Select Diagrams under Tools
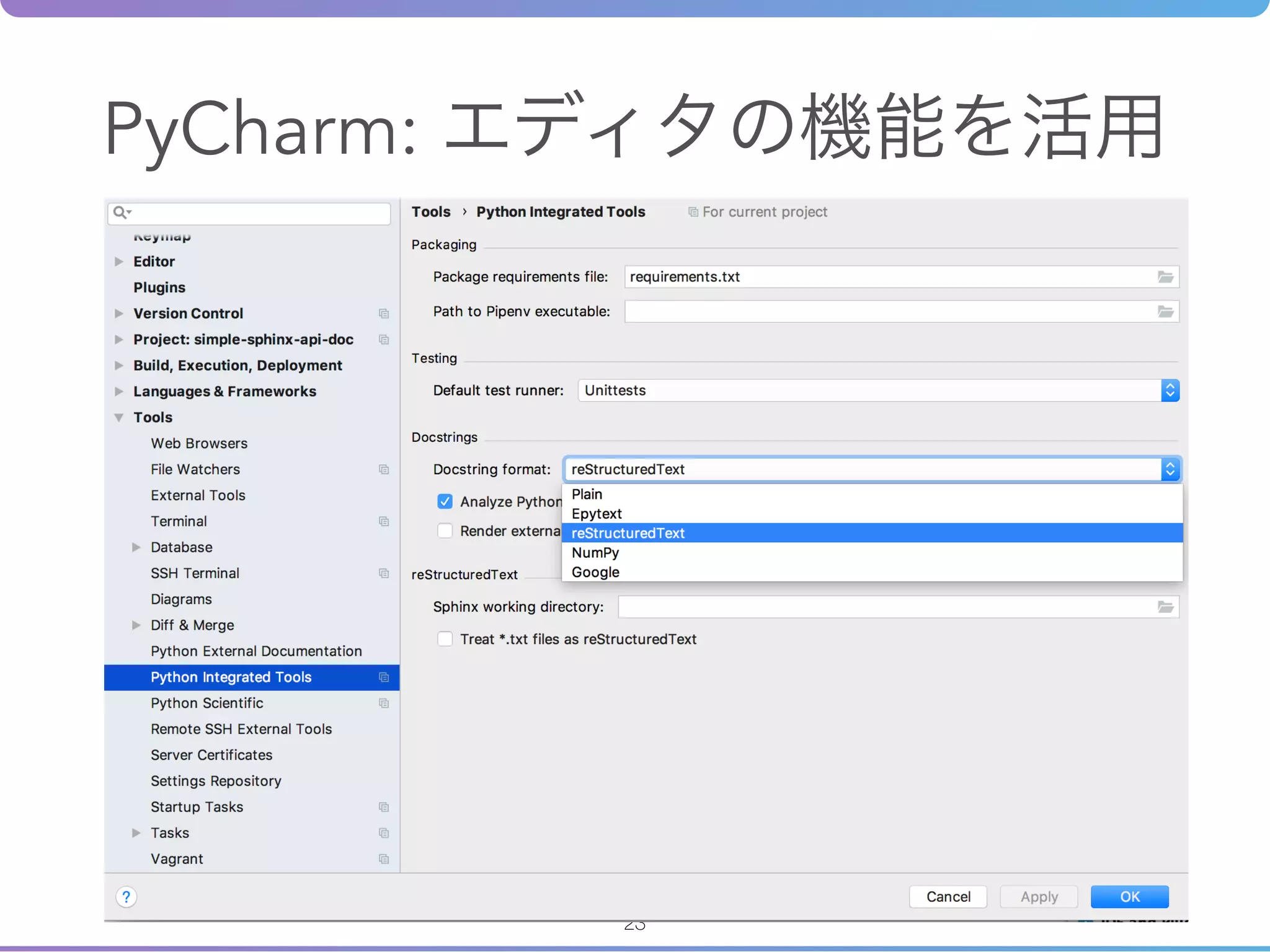This screenshot has height=952, width=1270. pyautogui.click(x=181, y=600)
